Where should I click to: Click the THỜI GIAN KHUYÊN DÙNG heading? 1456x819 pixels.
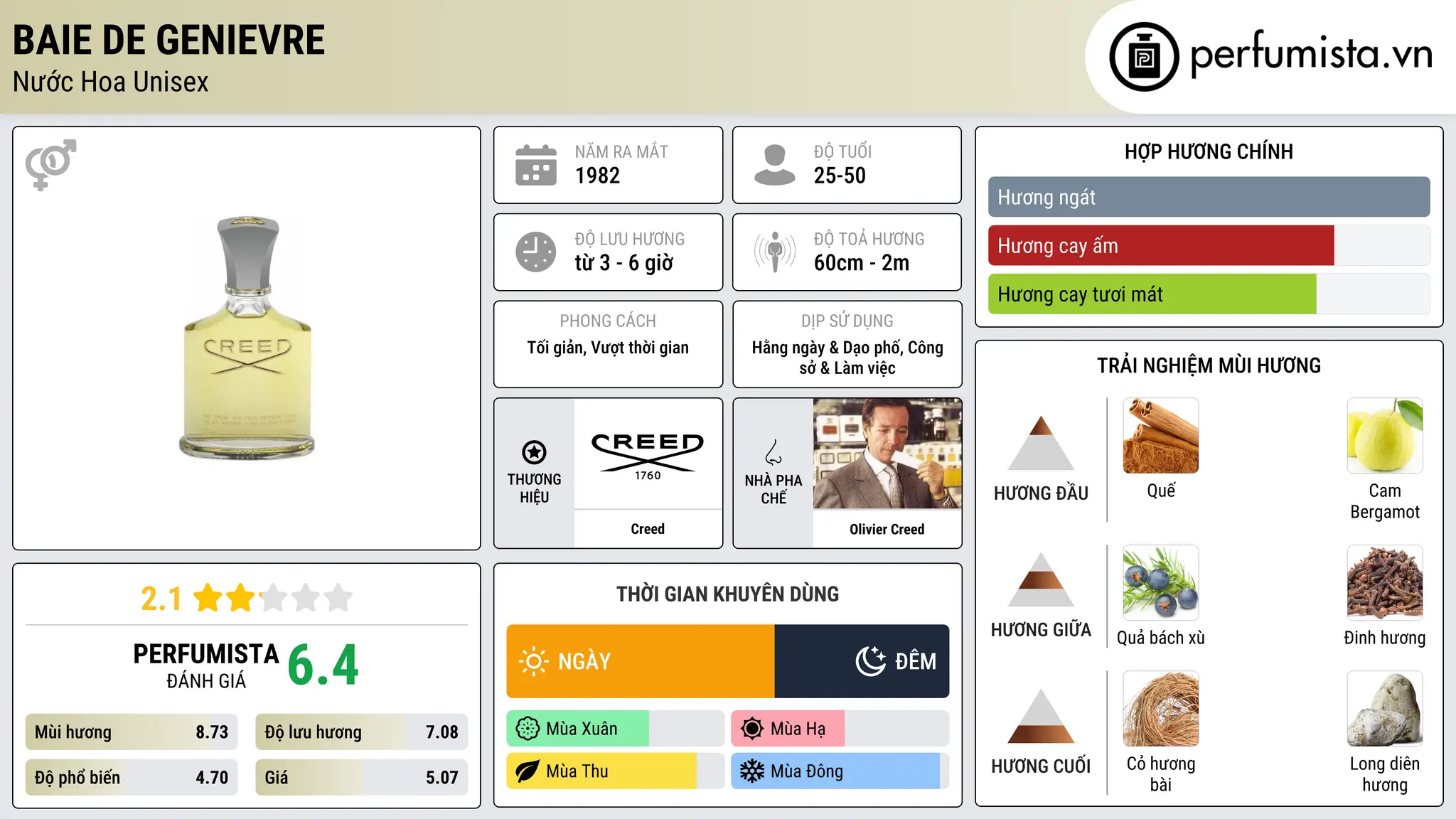[x=728, y=594]
